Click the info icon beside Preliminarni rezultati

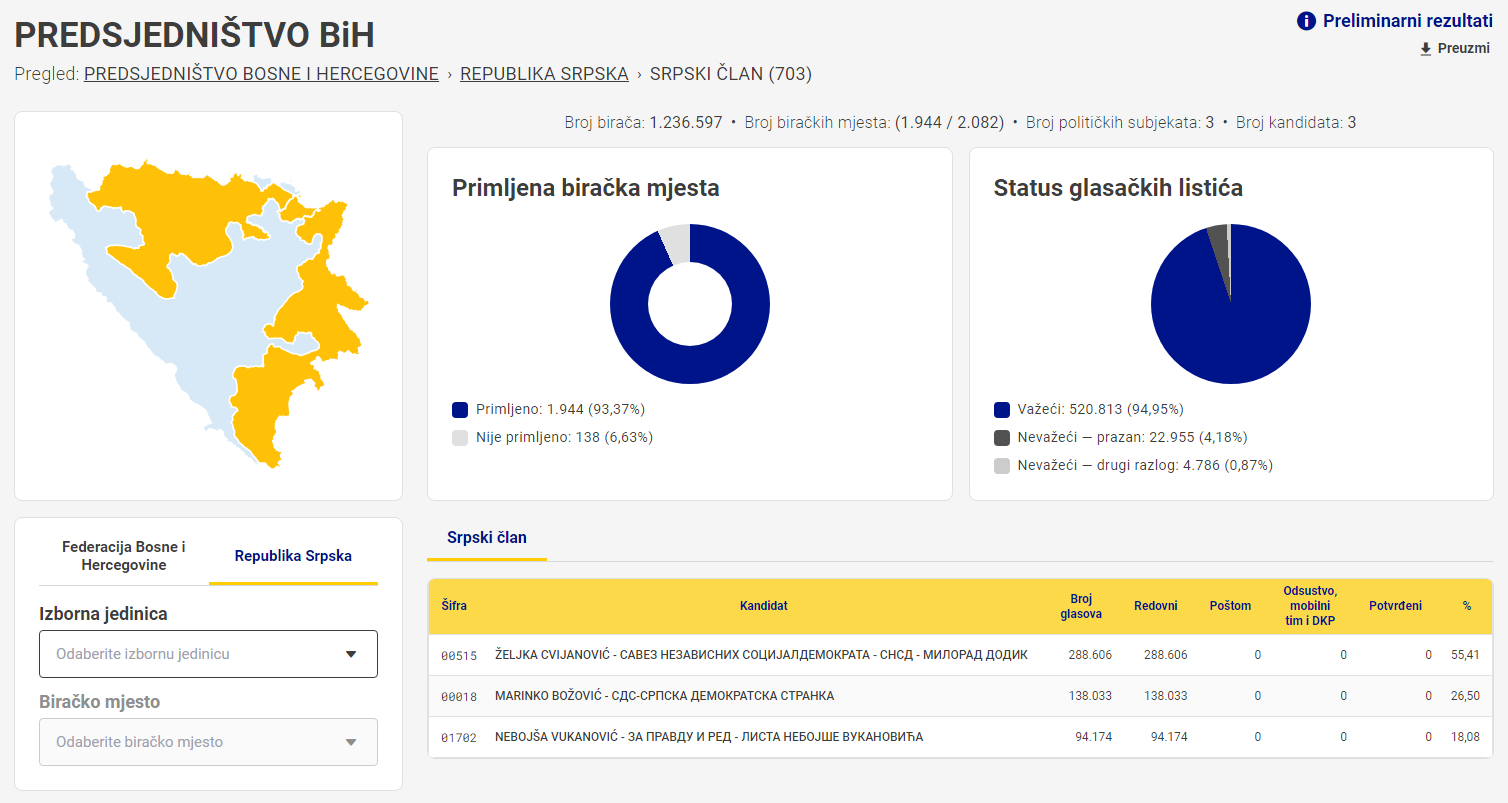(x=1306, y=21)
